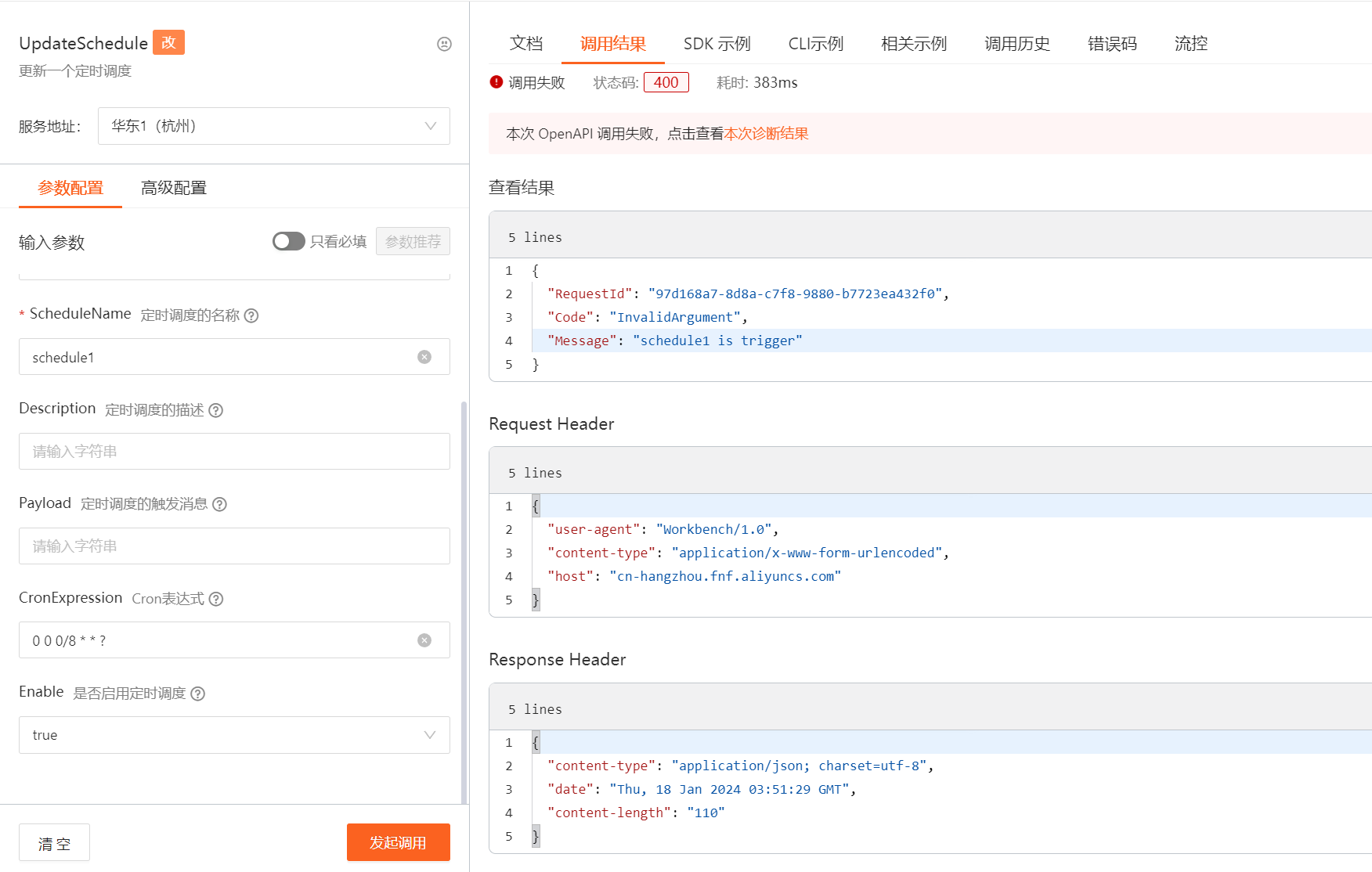The width and height of the screenshot is (1372, 872).
Task: Switch to the 参数配置 tab
Action: point(70,188)
